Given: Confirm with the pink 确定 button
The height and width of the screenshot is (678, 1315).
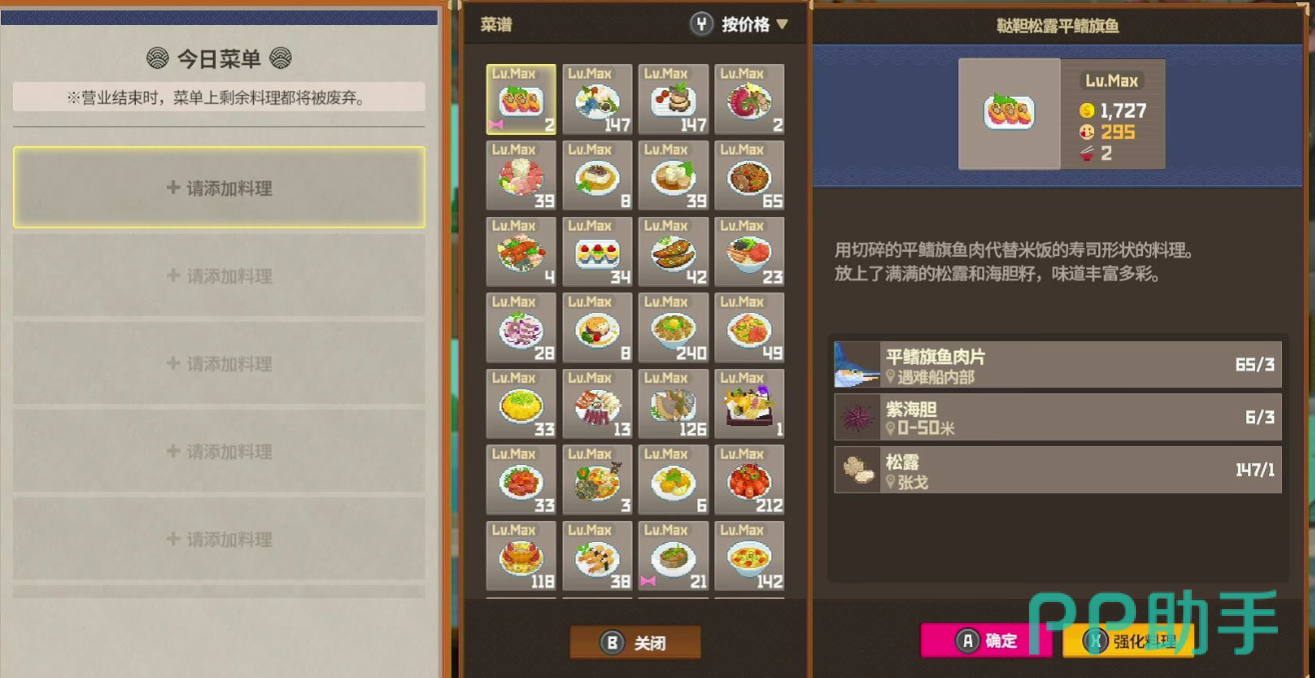Looking at the screenshot, I should [x=986, y=641].
